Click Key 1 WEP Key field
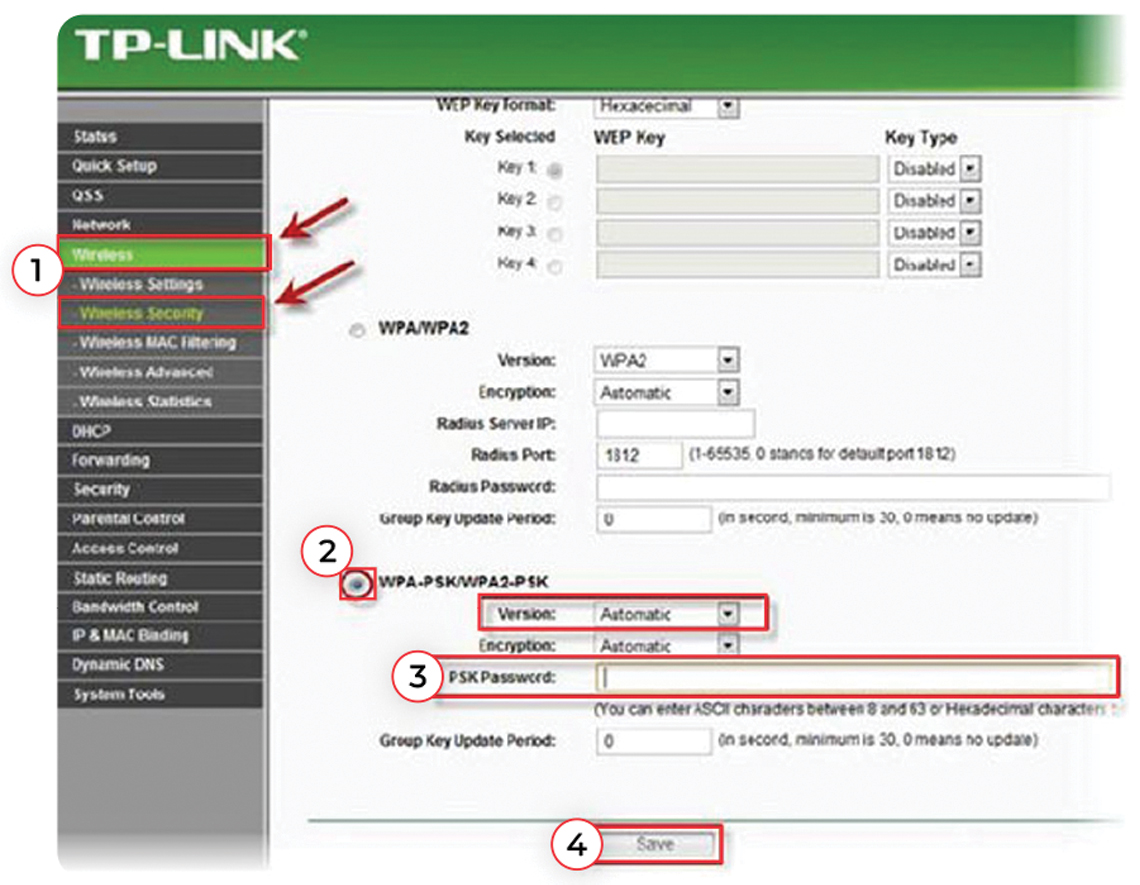 [x=738, y=169]
